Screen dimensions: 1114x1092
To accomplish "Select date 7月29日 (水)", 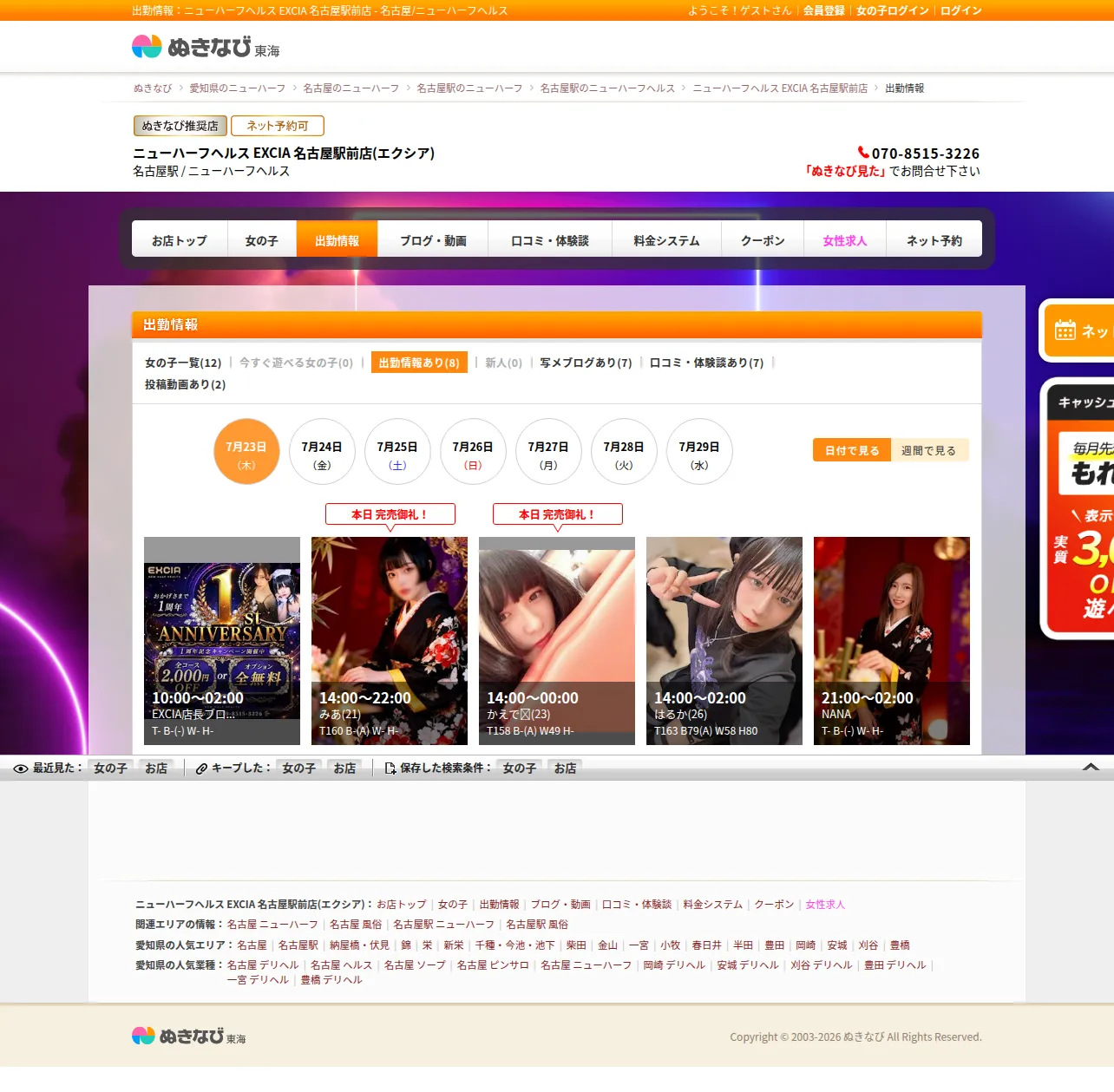I will point(699,452).
